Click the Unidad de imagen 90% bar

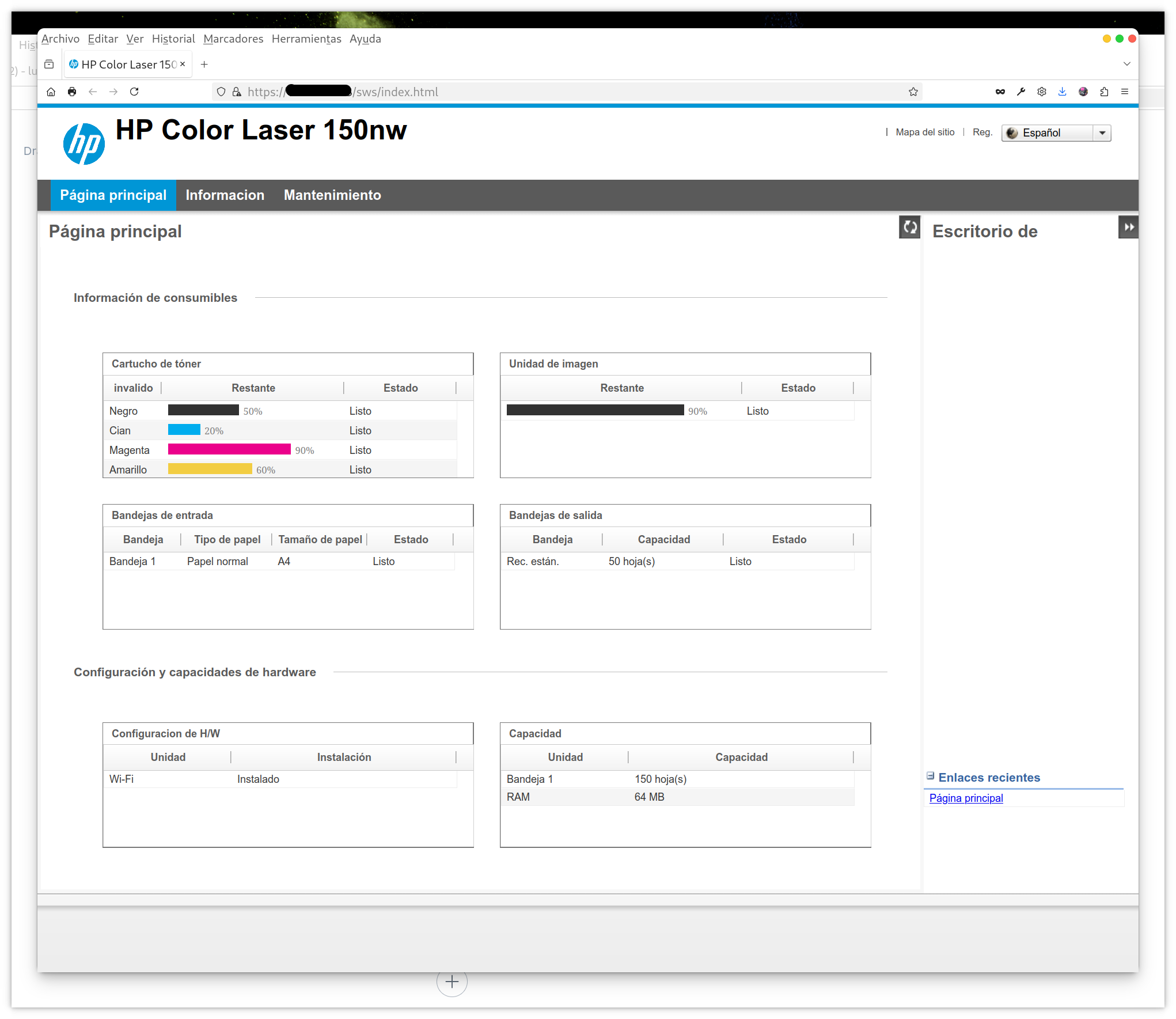click(595, 410)
